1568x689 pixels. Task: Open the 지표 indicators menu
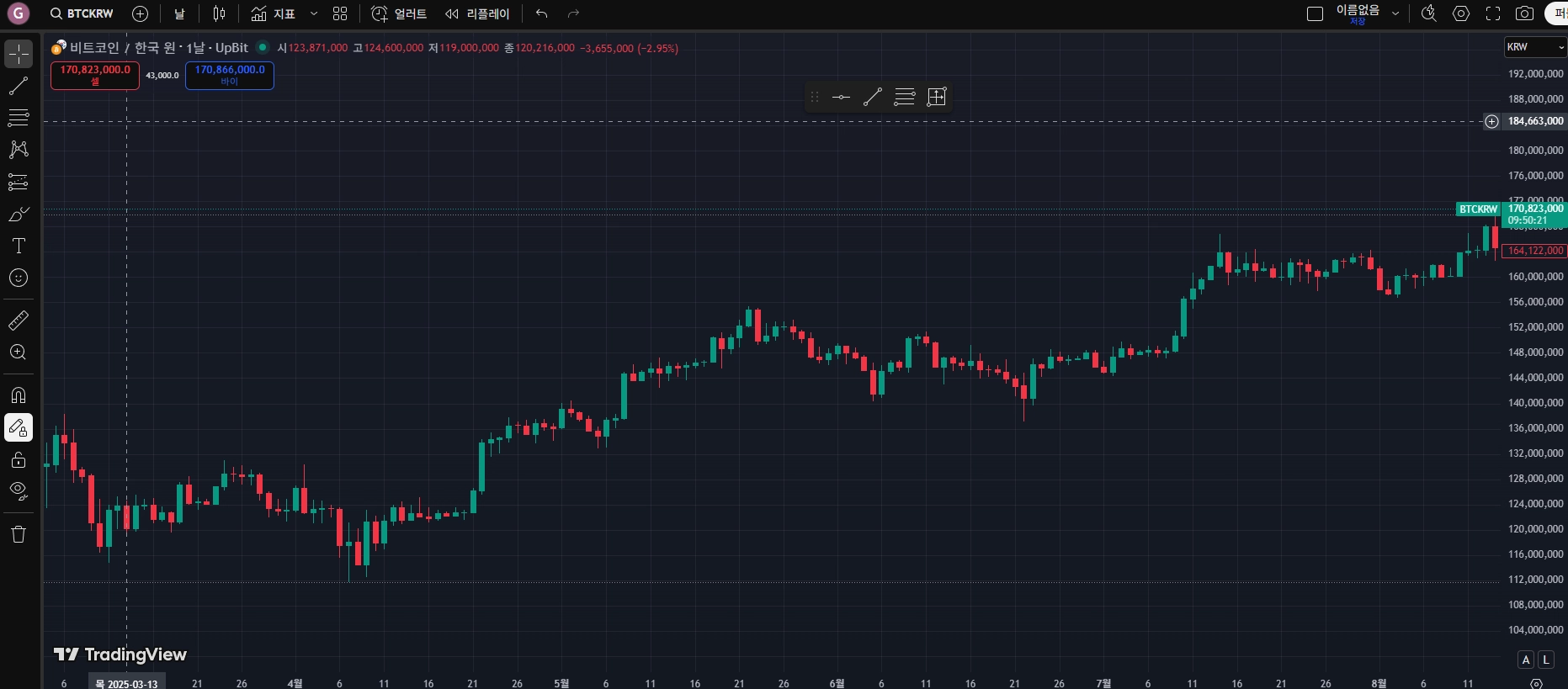pos(274,13)
